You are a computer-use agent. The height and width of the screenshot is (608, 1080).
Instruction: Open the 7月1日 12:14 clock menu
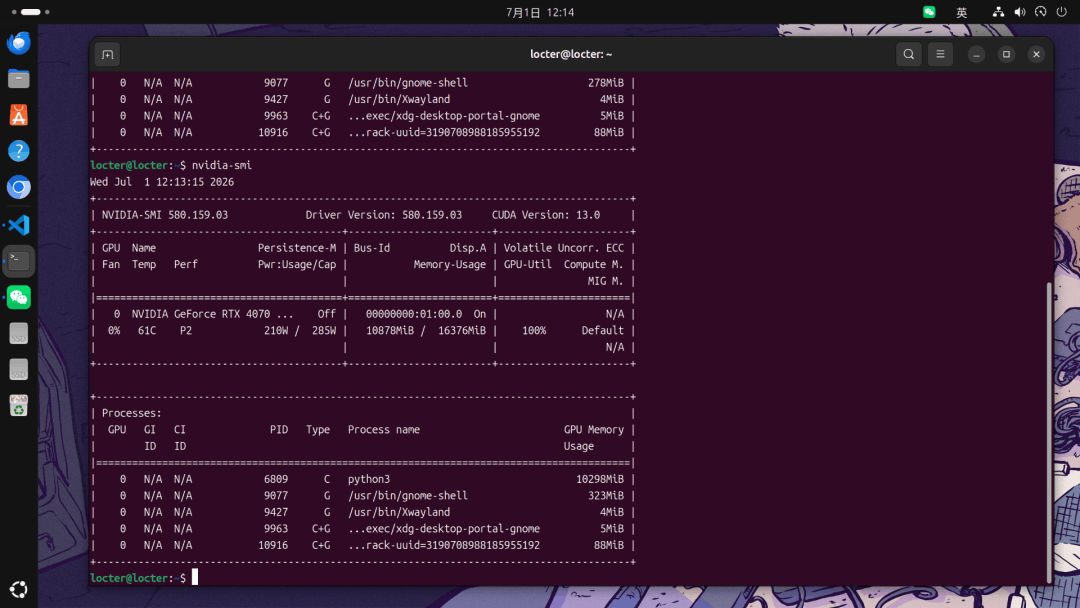(x=540, y=12)
